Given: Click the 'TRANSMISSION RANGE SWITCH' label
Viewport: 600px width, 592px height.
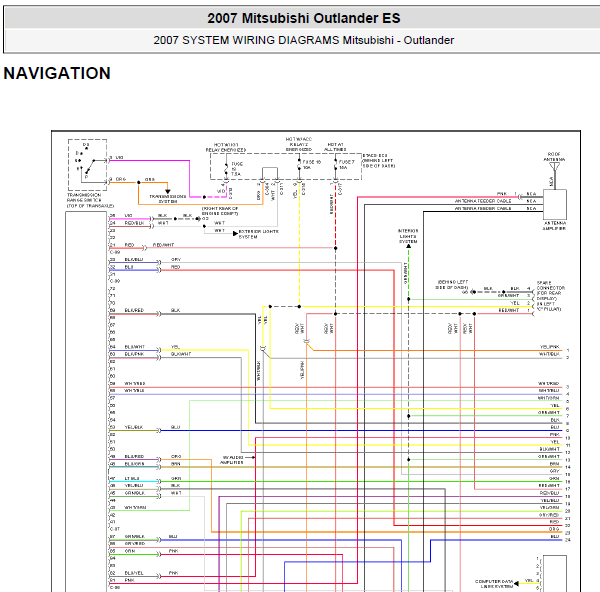Looking at the screenshot, I should [84, 197].
